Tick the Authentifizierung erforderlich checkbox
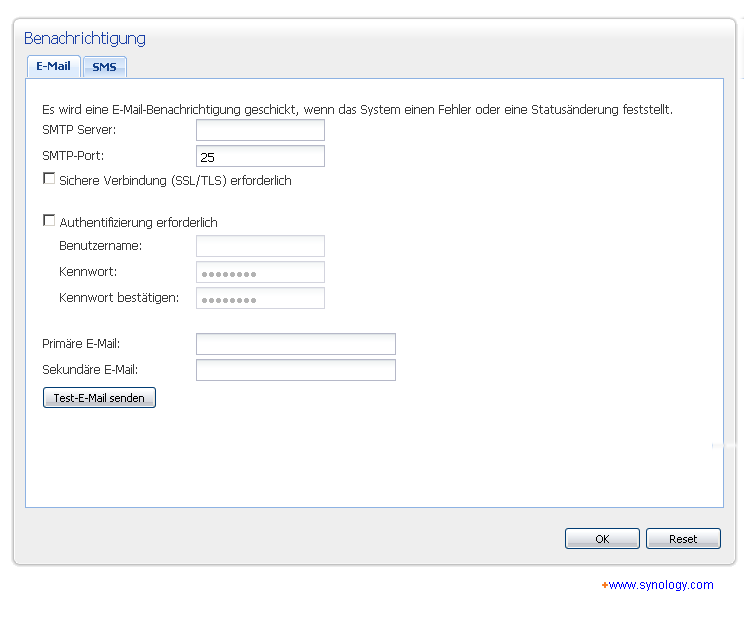This screenshot has height=620, width=744. (49, 220)
